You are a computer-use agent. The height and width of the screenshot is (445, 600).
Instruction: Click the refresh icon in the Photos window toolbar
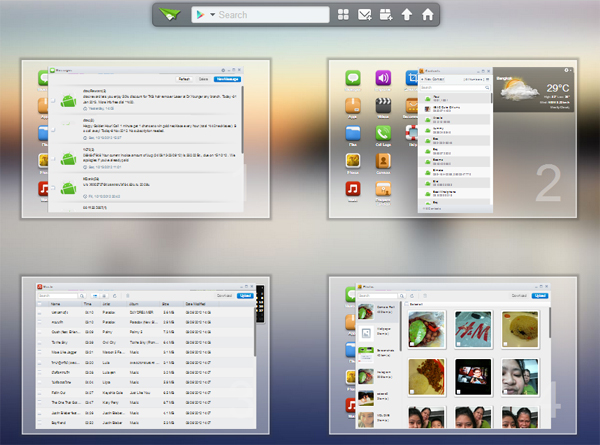412,296
